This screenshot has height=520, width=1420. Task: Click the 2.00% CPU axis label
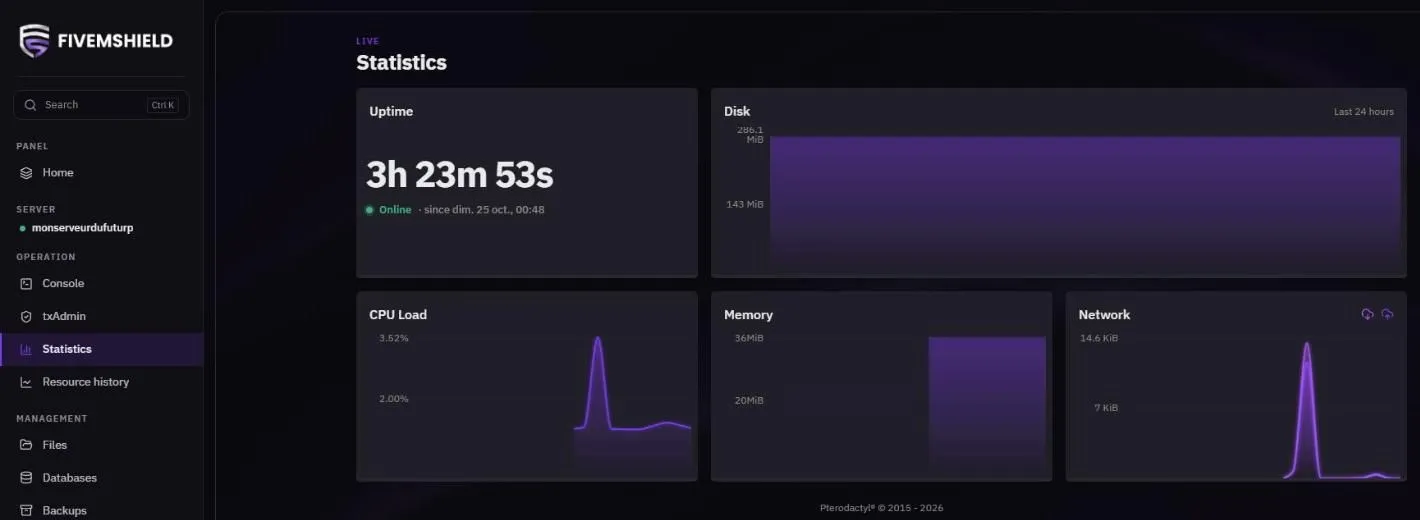(394, 398)
